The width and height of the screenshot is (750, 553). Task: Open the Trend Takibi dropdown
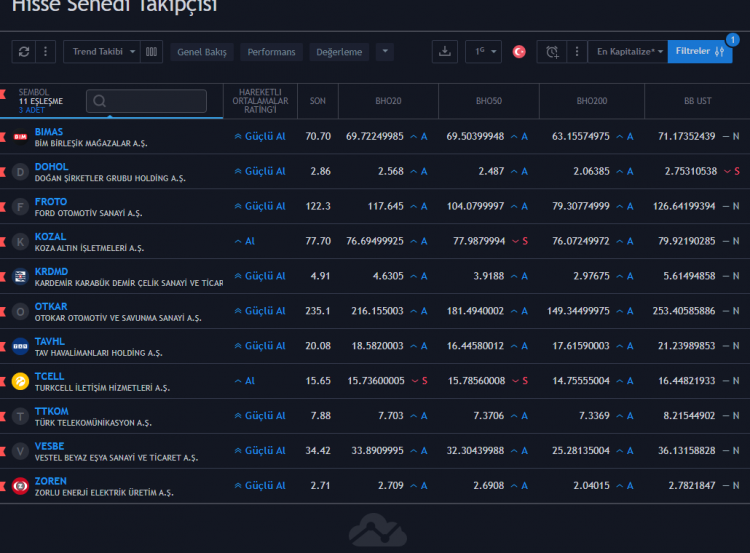pyautogui.click(x=102, y=52)
